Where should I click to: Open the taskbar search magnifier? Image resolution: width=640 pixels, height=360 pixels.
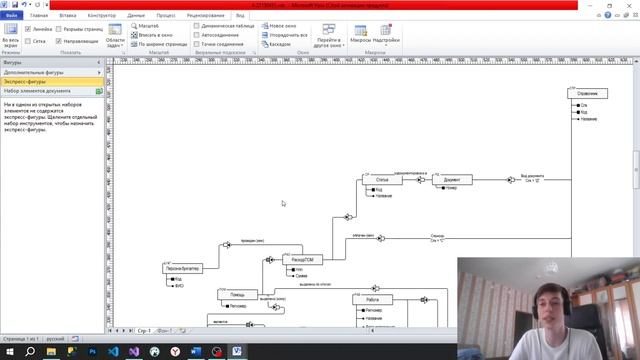(x=30, y=351)
